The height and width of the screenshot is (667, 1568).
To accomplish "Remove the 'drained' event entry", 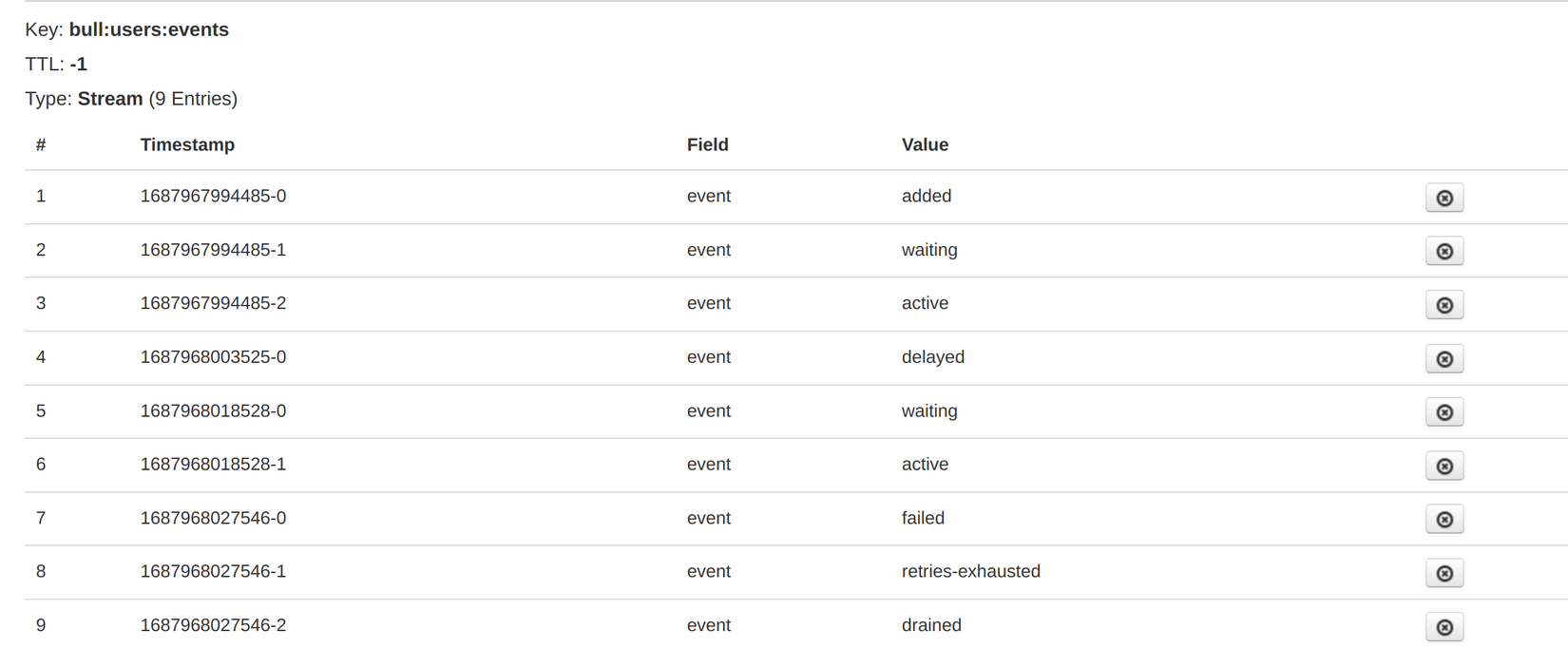I will point(1444,627).
